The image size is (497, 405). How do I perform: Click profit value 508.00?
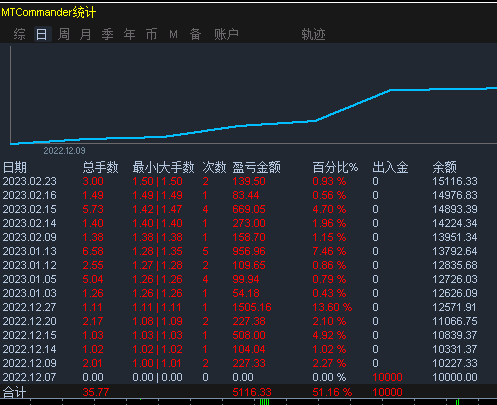pyautogui.click(x=249, y=335)
